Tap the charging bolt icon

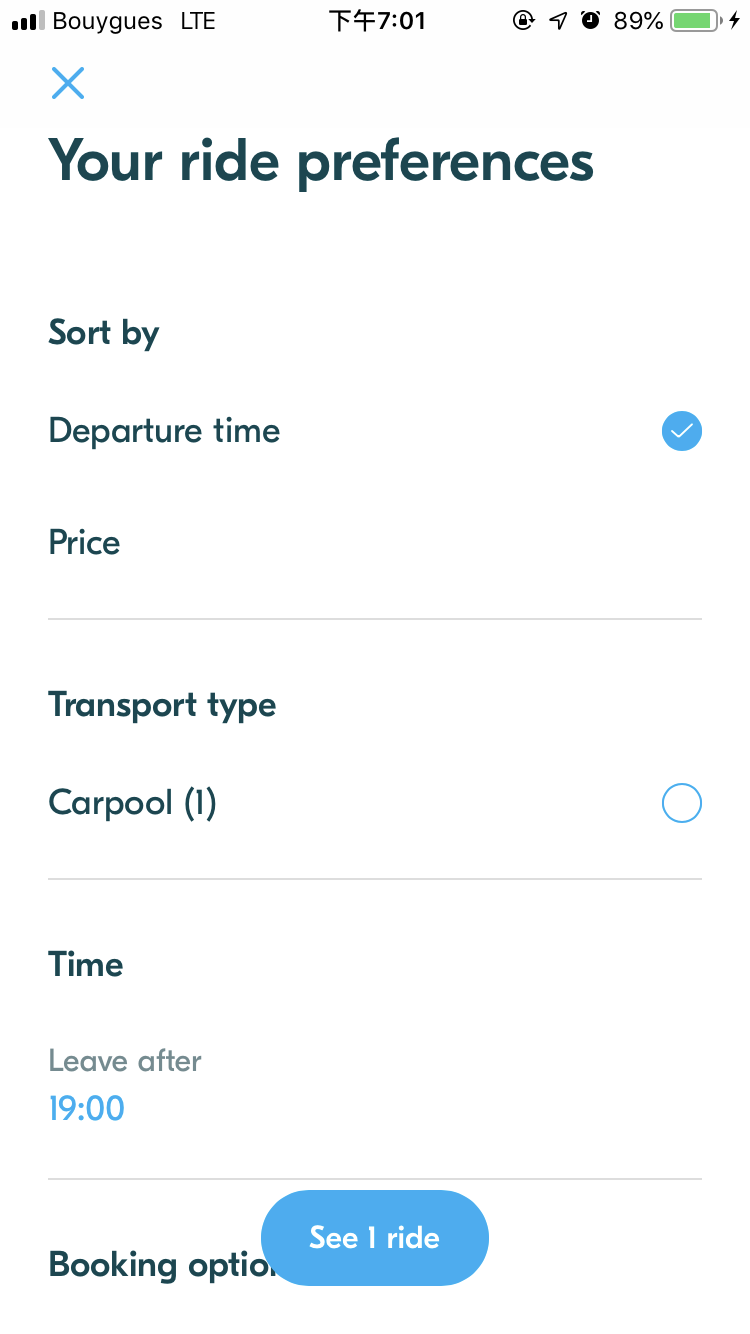coord(735,21)
